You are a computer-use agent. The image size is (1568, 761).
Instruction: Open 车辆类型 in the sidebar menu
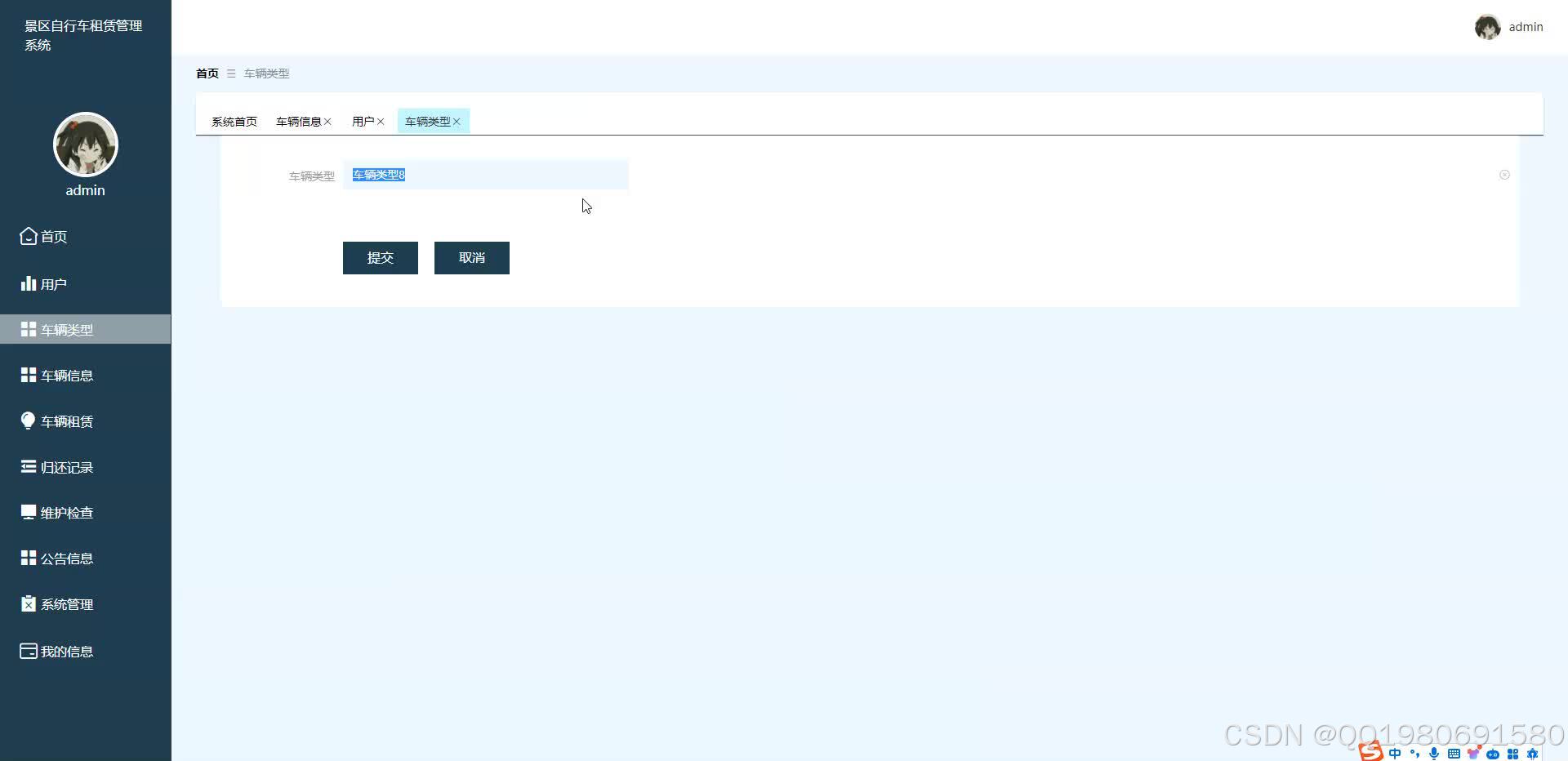(86, 329)
